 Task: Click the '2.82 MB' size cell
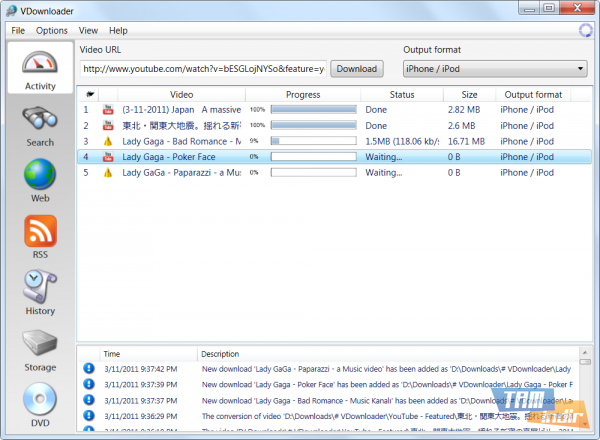pyautogui.click(x=464, y=110)
